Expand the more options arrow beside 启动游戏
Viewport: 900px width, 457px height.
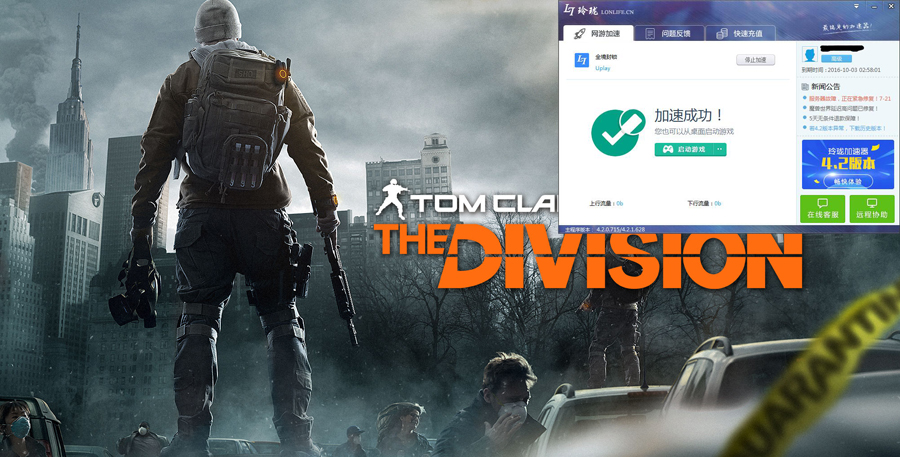point(719,149)
